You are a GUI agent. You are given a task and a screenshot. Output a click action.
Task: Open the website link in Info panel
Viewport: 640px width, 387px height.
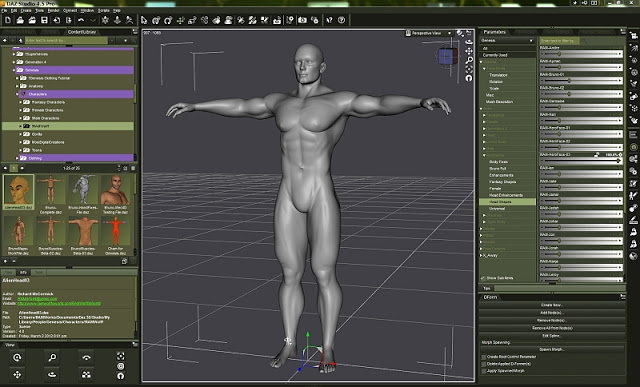click(59, 303)
